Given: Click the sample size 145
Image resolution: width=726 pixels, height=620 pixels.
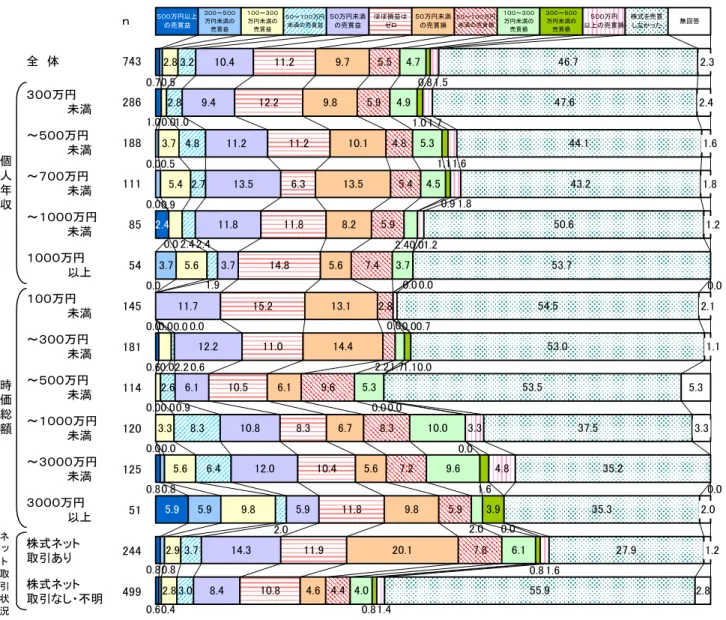Looking at the screenshot, I should [x=132, y=306].
